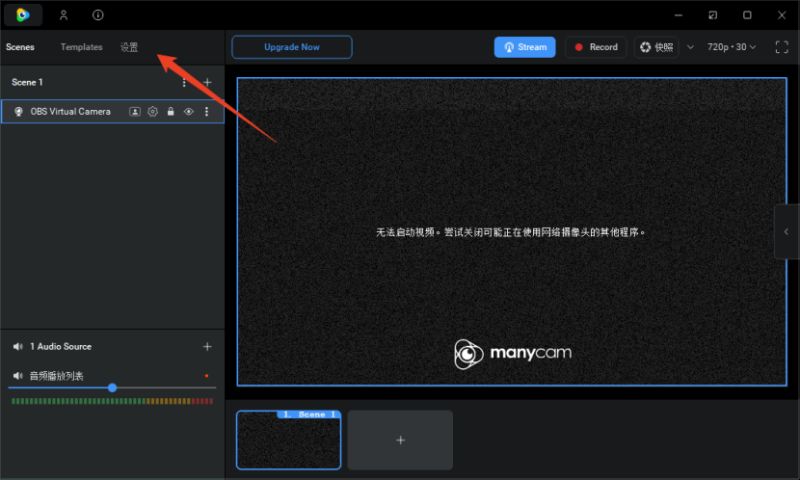Open OBS Virtual Camera three-dot menu
This screenshot has height=480, width=800.
(206, 111)
